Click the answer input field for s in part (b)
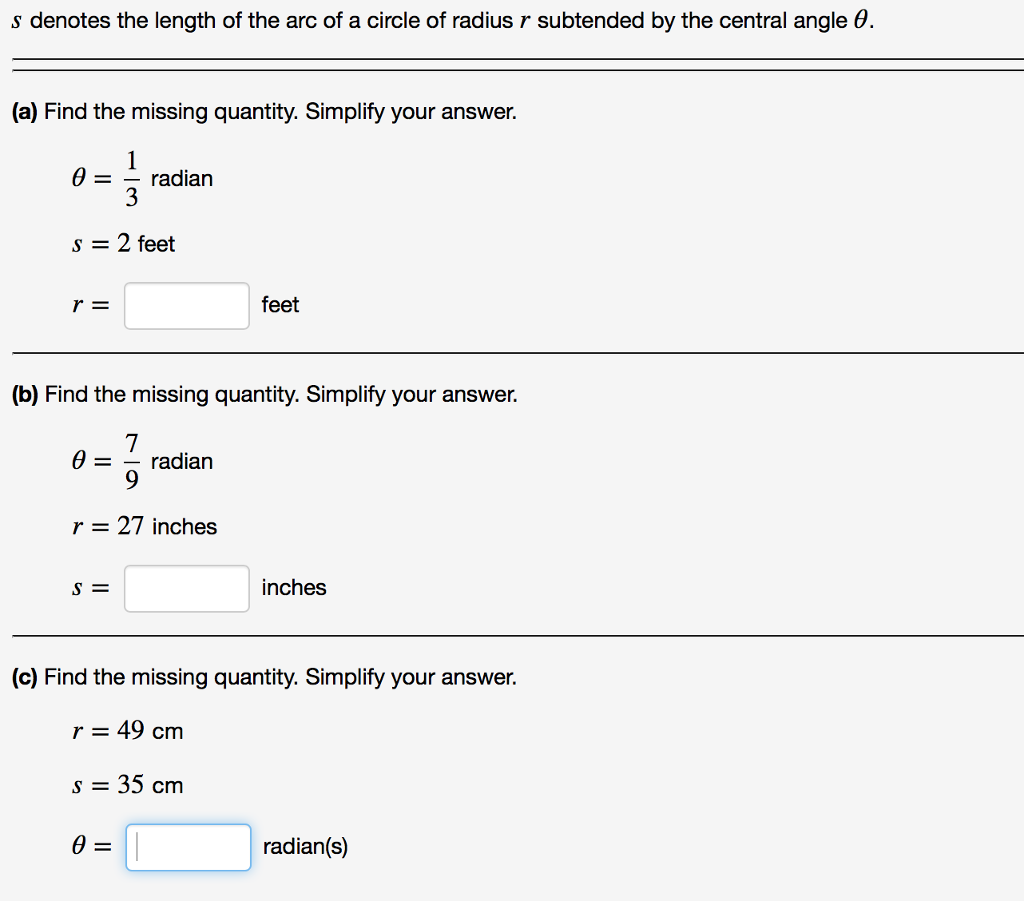 coord(186,588)
